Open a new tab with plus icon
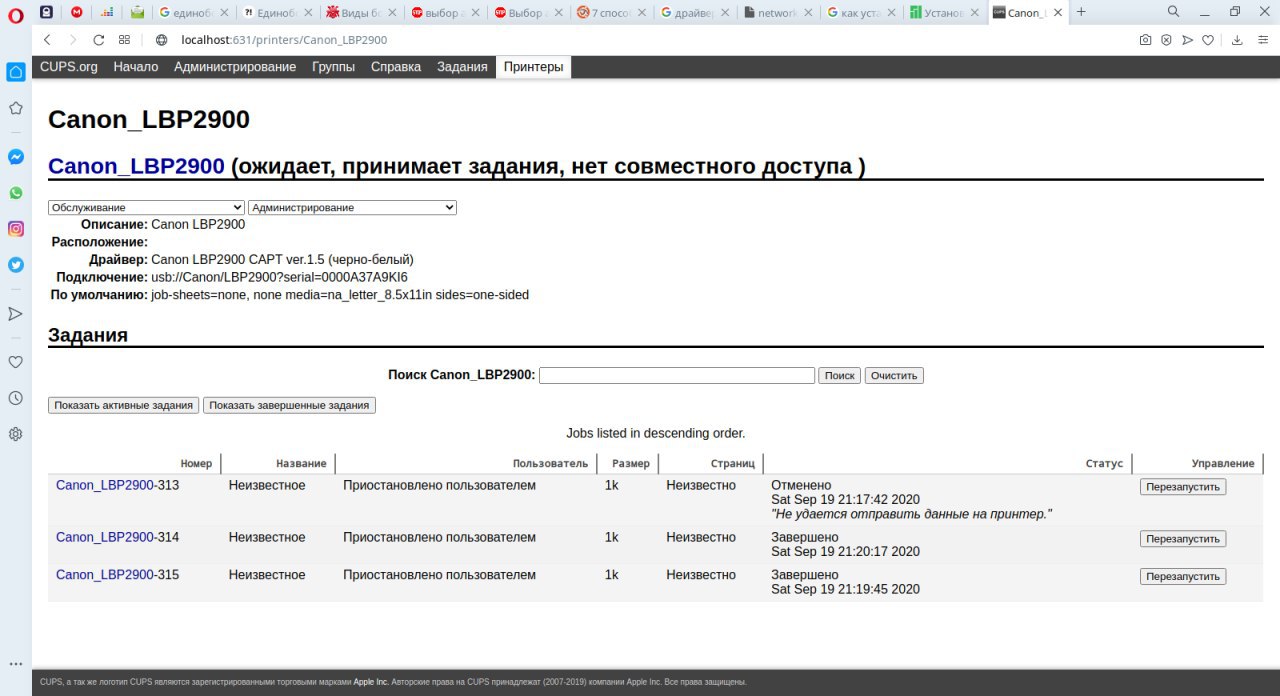 pos(1081,12)
